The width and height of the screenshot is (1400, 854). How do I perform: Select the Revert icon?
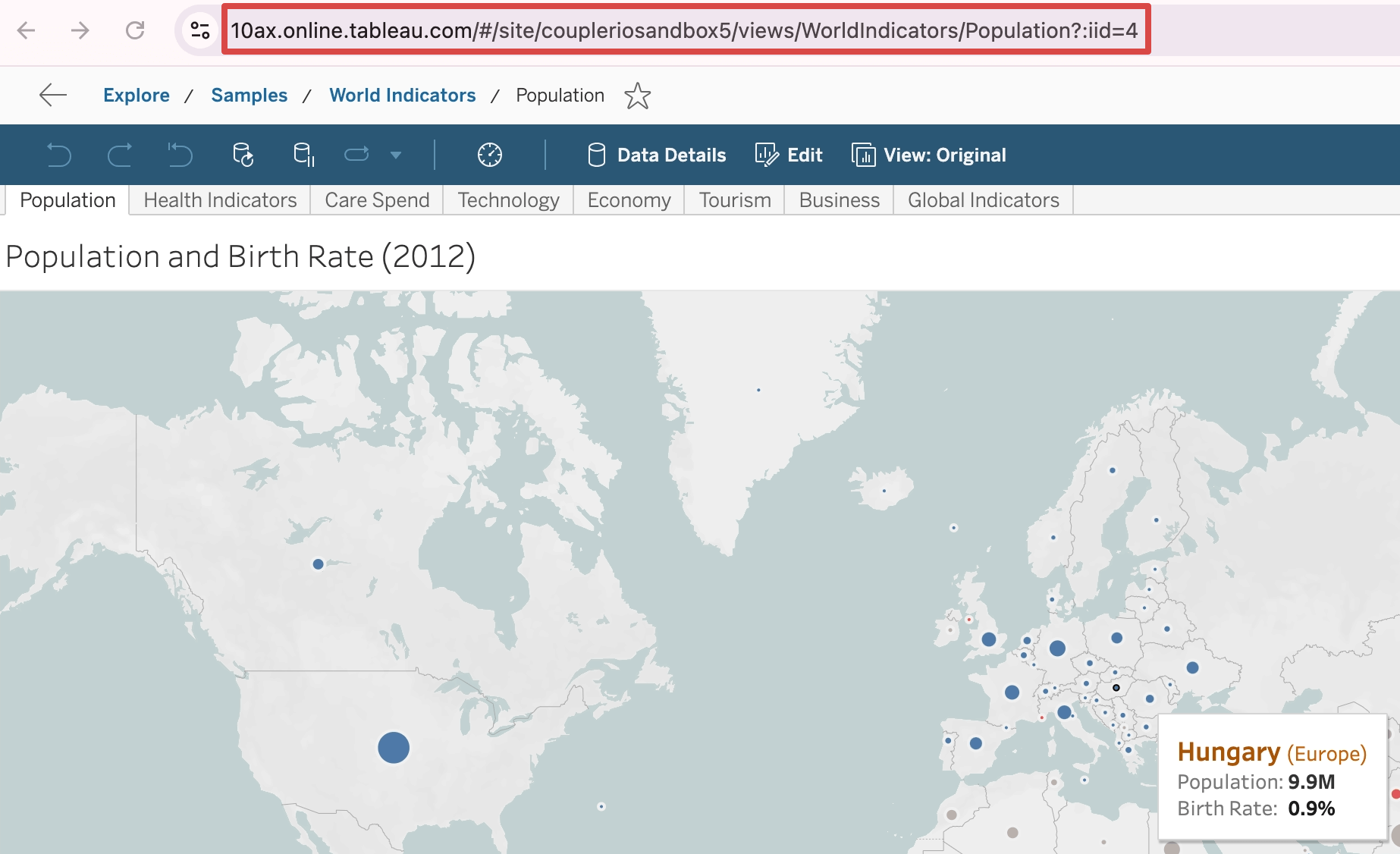(x=180, y=155)
